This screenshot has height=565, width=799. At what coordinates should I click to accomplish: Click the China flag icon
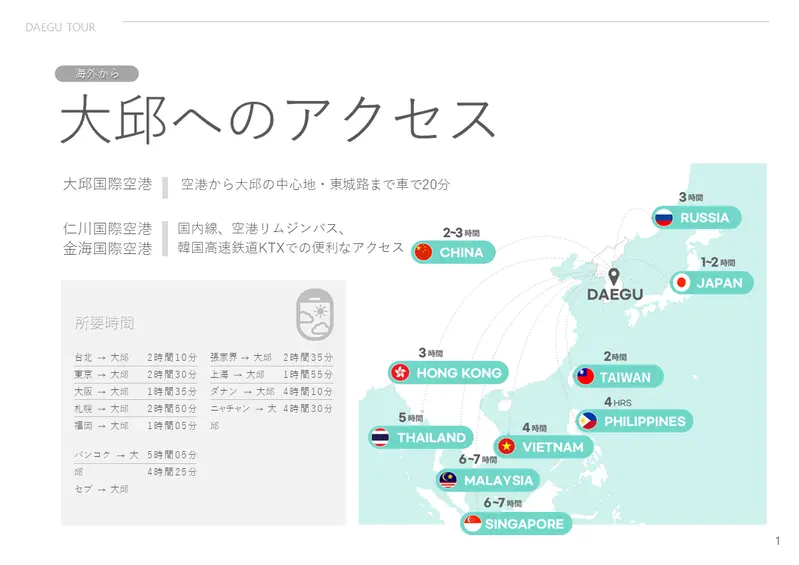coord(423,252)
